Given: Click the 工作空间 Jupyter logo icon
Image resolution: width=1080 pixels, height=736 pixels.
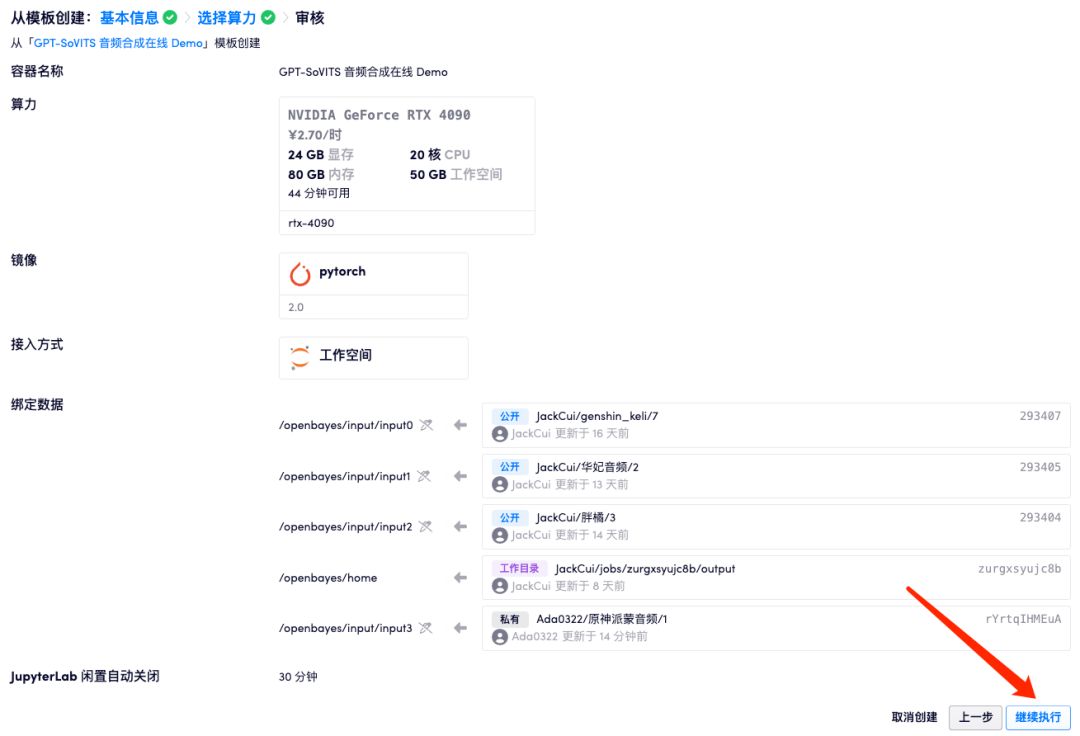Looking at the screenshot, I should pos(300,357).
